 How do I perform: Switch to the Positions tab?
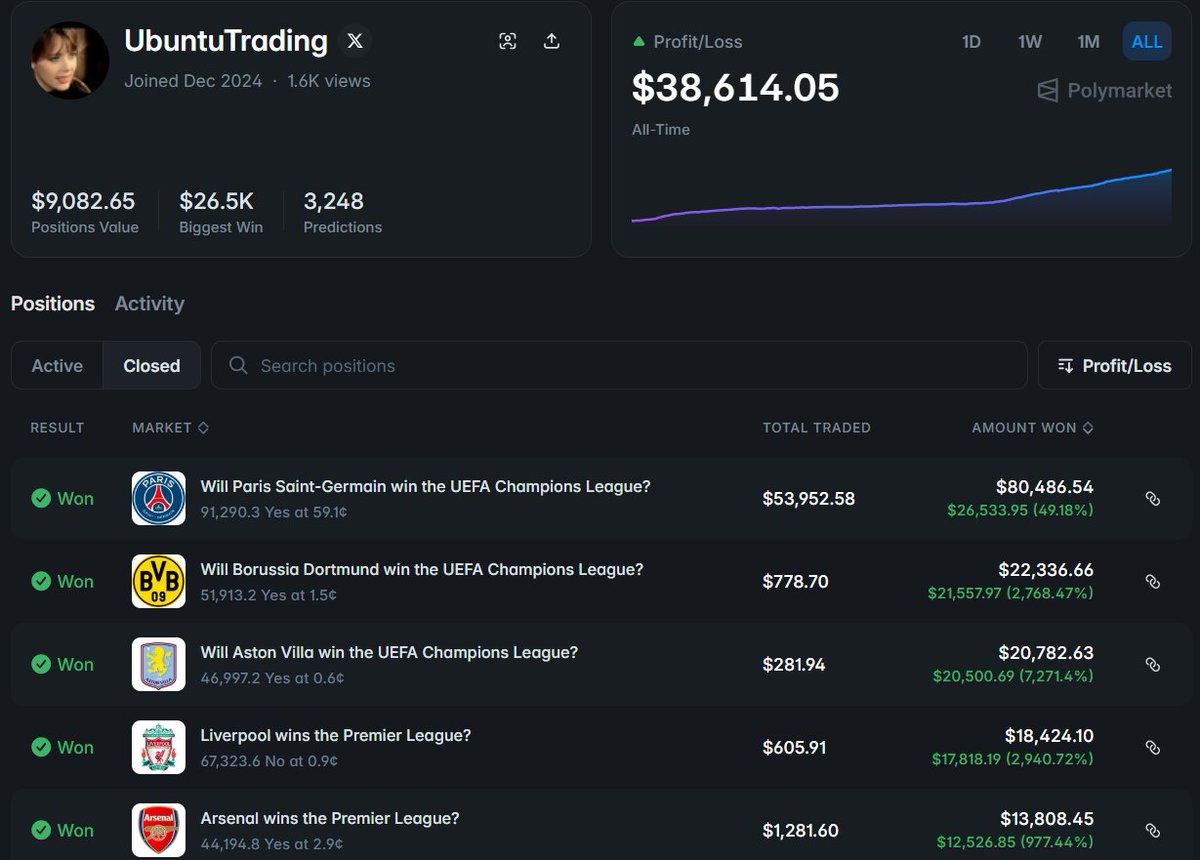pos(53,304)
